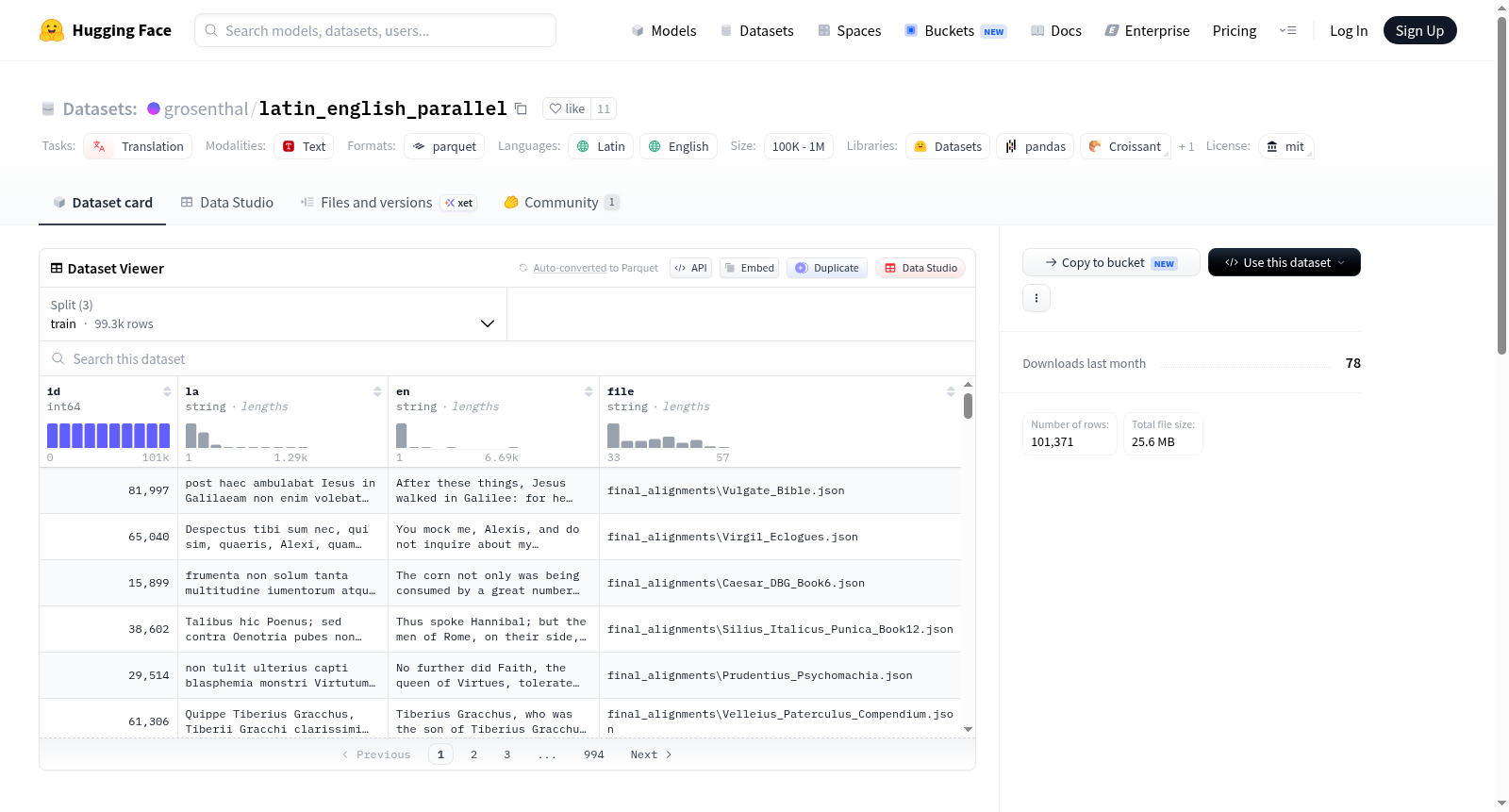This screenshot has width=1509, height=812.
Task: Click the Latin language tag
Action: (601, 146)
